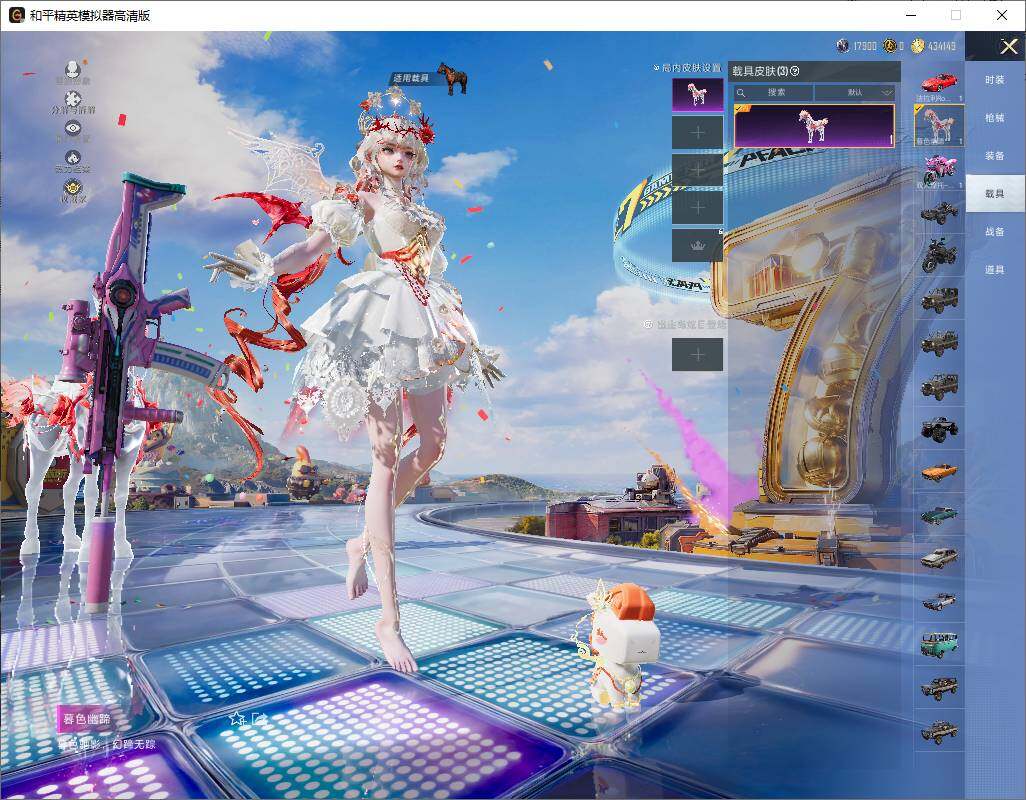This screenshot has height=800, width=1026.
Task: Choose the silver sedan vehicle
Action: [939, 558]
